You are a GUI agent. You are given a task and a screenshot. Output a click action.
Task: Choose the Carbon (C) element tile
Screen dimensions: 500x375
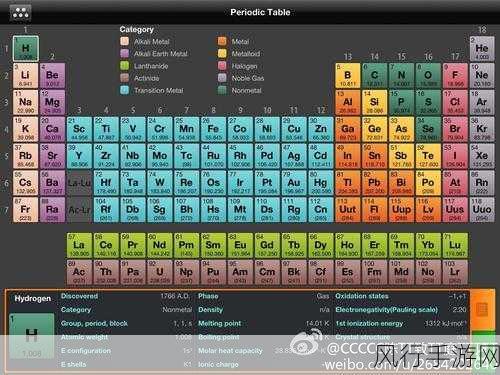click(x=374, y=75)
